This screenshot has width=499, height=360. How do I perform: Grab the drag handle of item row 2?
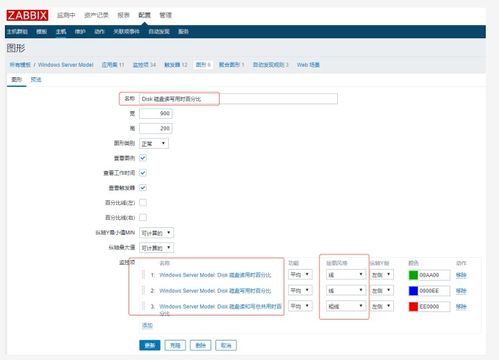point(144,290)
